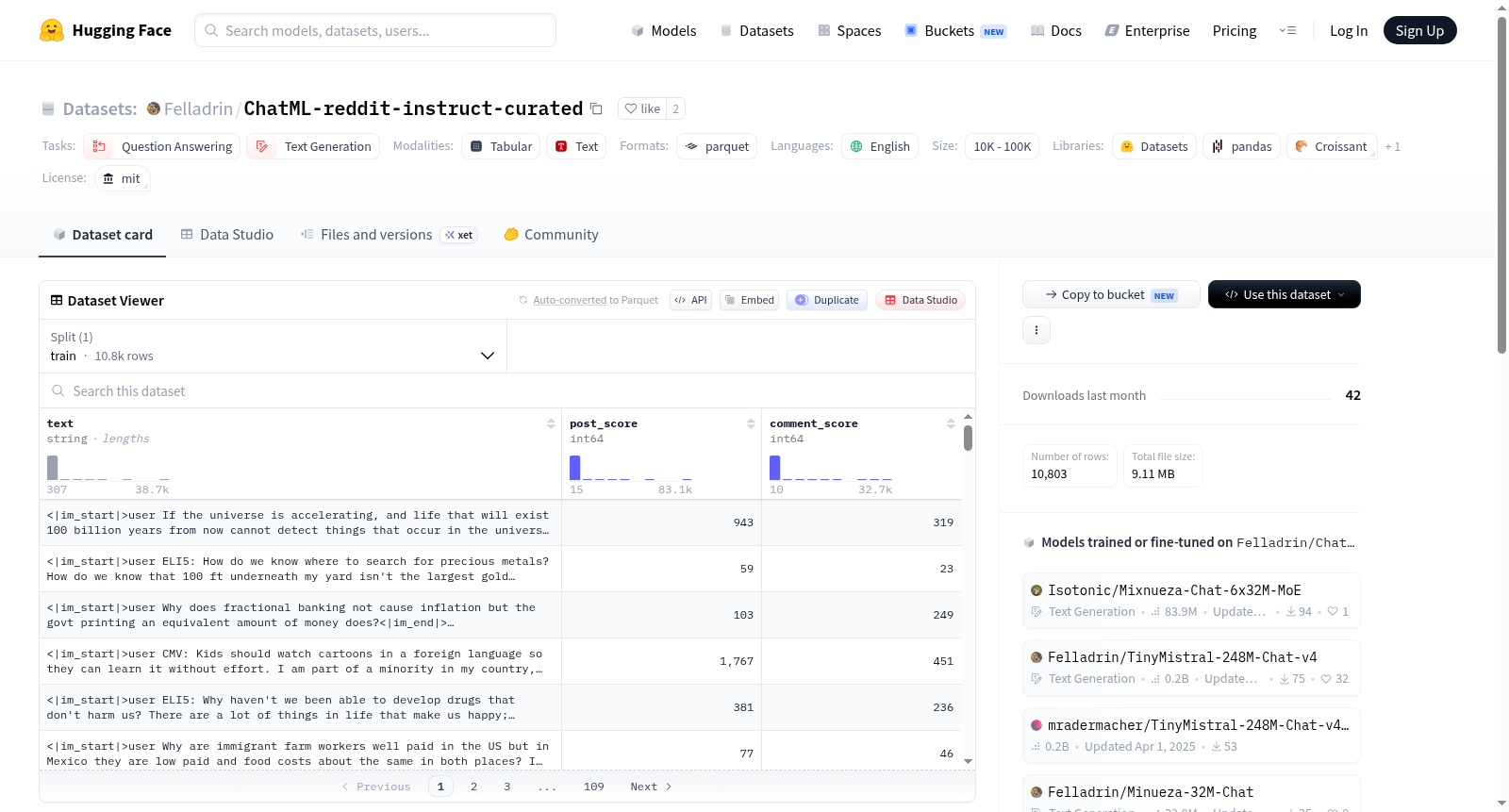Click the Copy to bucket button

click(x=1111, y=294)
